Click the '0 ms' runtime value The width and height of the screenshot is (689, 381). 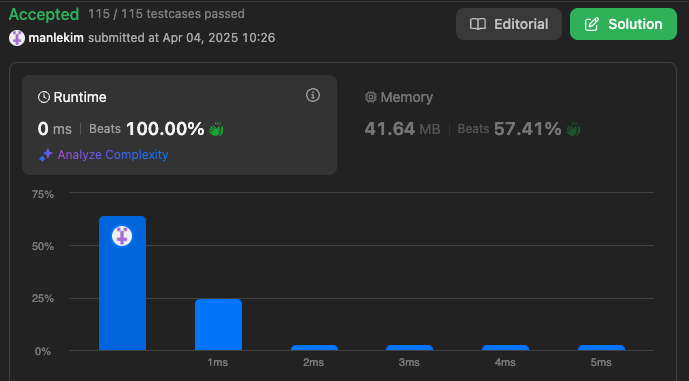pos(54,129)
